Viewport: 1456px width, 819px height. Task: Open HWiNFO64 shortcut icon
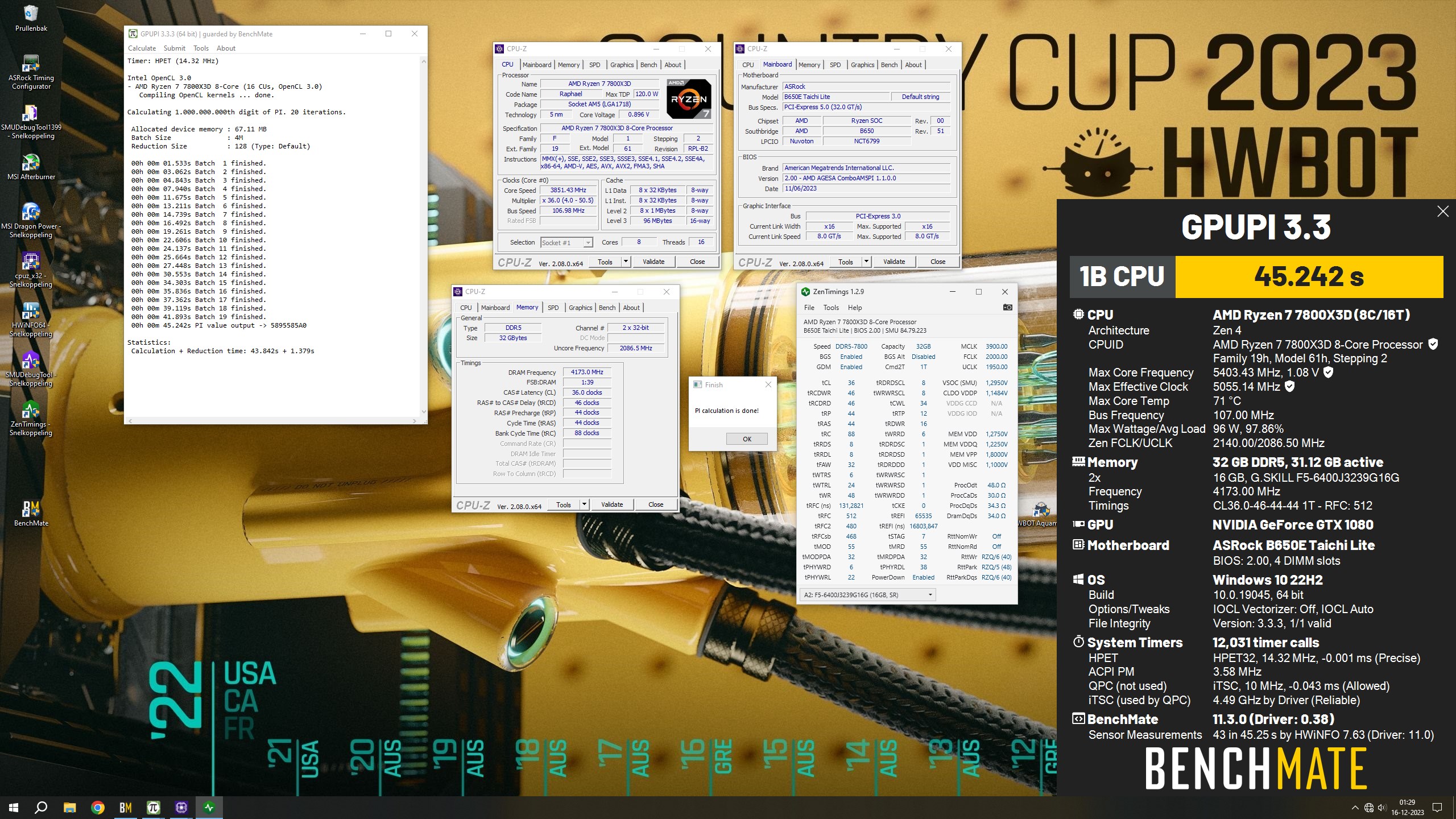coord(31,320)
